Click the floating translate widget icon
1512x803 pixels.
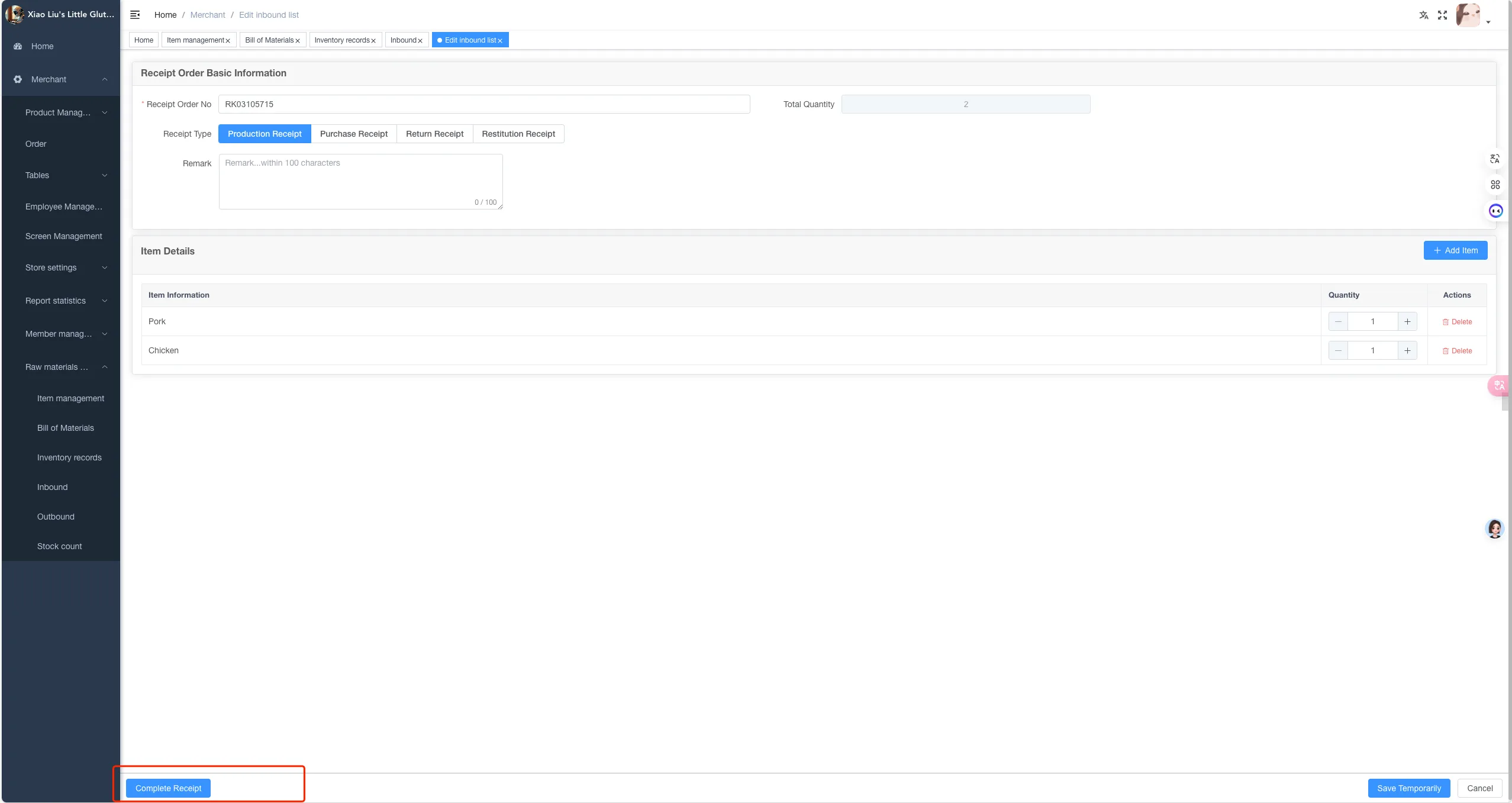[1495, 159]
